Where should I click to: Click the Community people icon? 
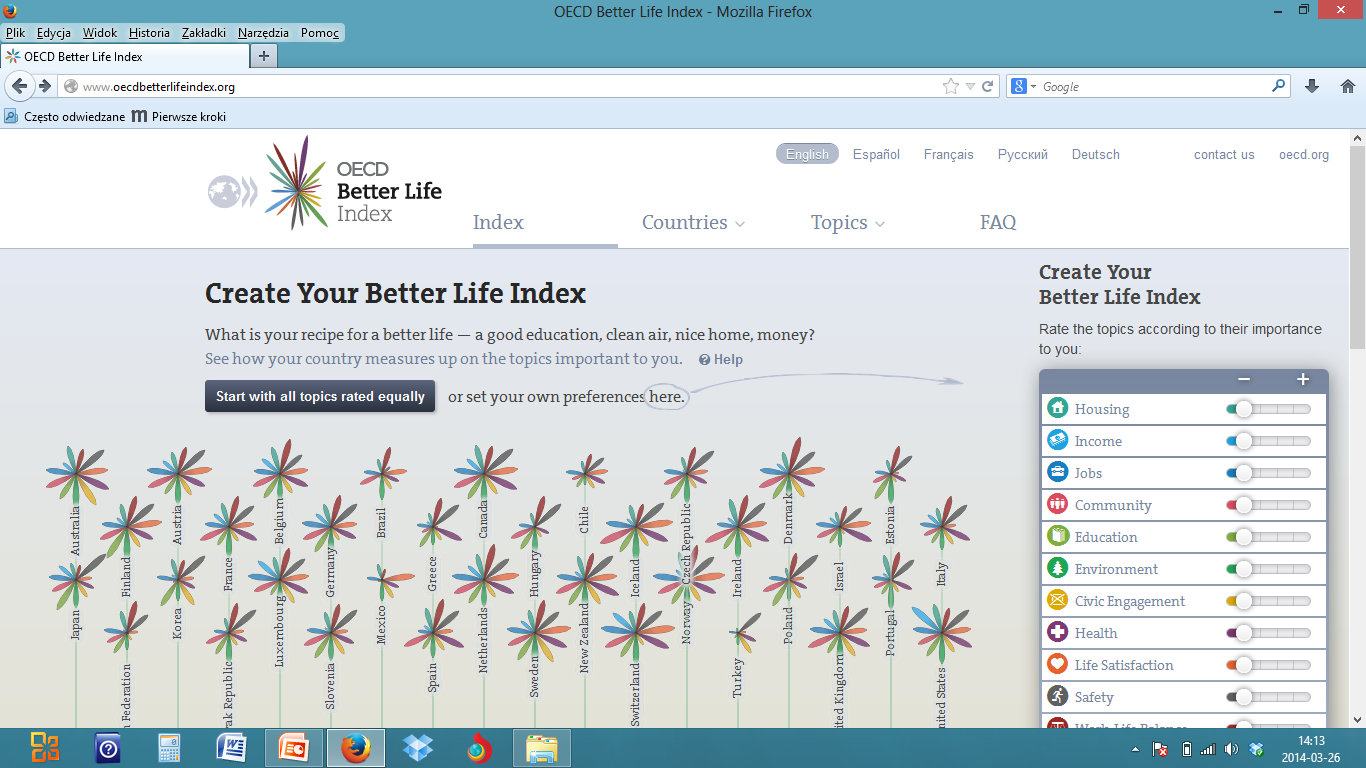point(1057,504)
